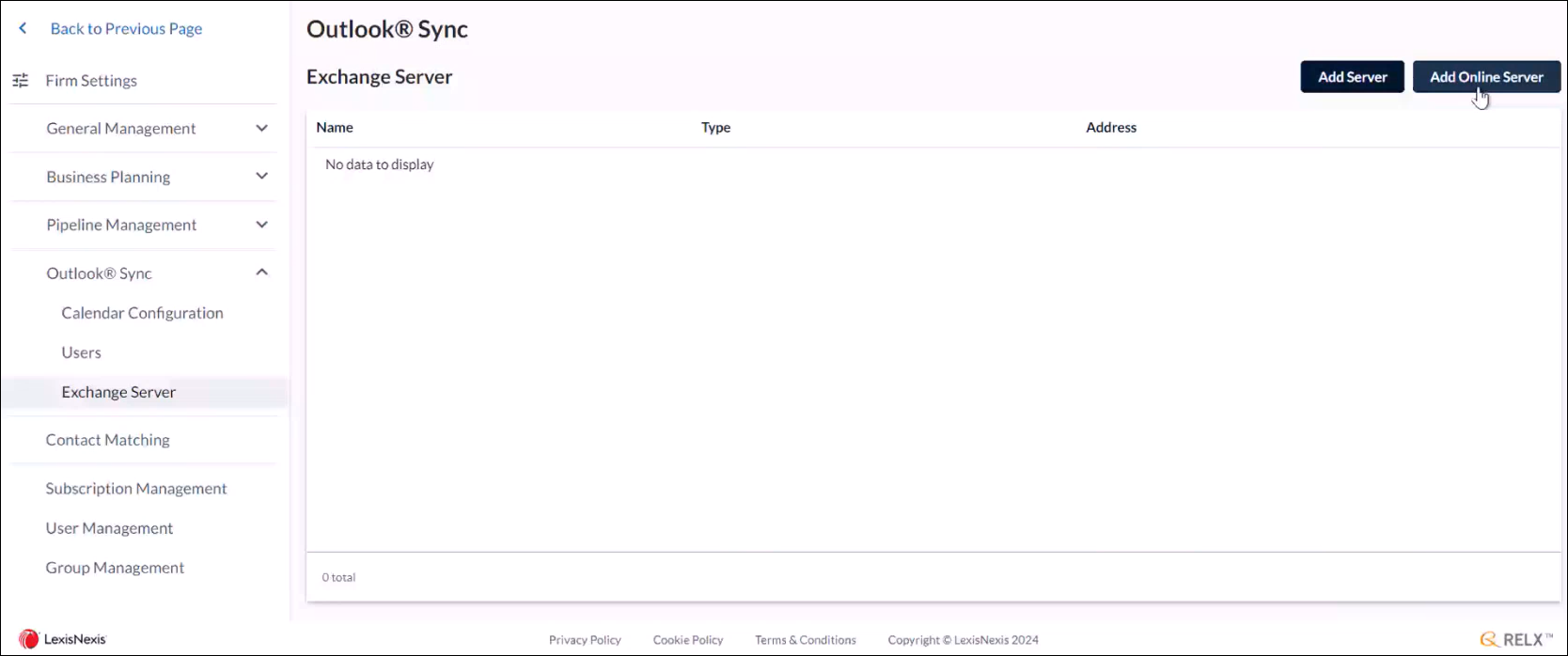Click the back arrow icon
The image size is (1568, 656).
[x=24, y=28]
